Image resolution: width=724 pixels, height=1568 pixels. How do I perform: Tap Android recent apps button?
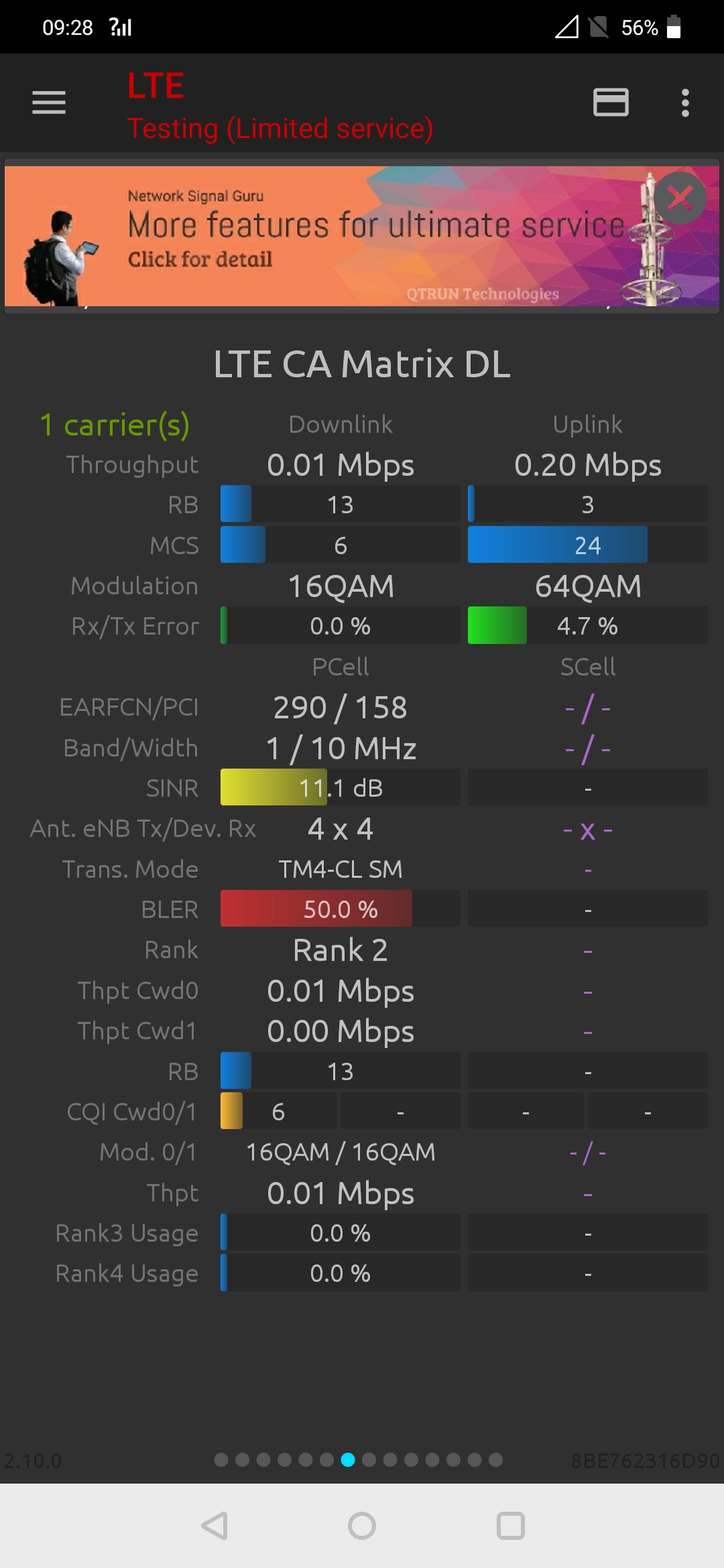510,1526
